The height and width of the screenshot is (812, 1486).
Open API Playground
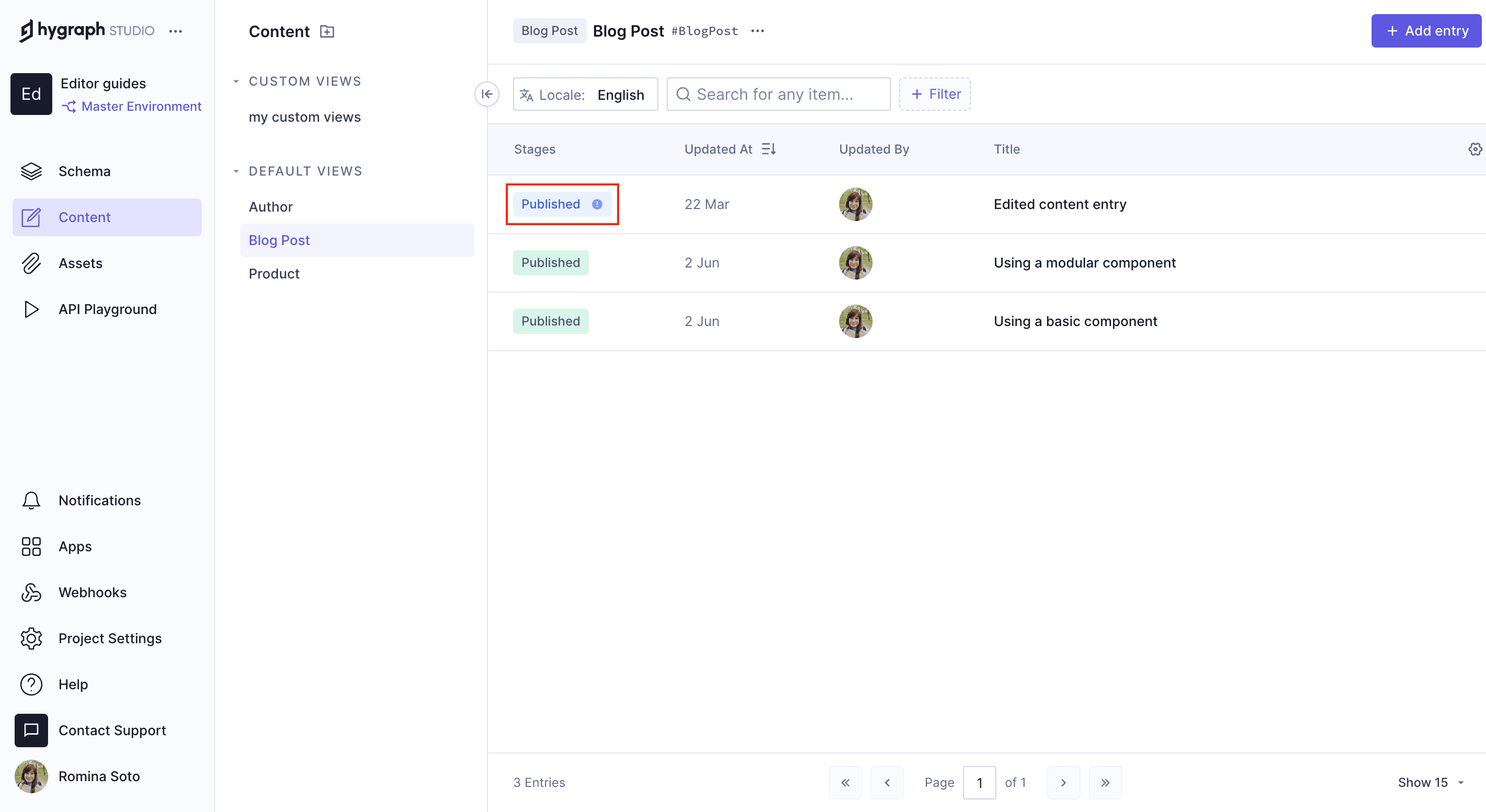point(107,309)
